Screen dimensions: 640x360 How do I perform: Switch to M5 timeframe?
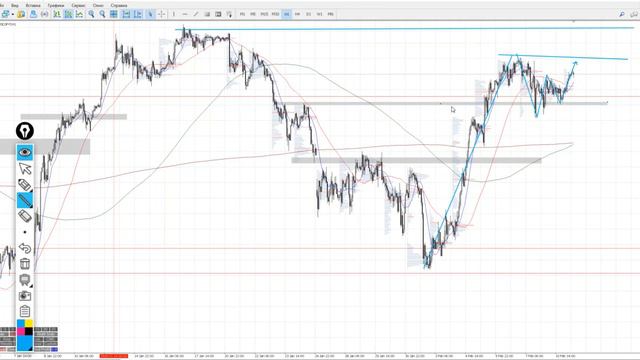tap(253, 14)
